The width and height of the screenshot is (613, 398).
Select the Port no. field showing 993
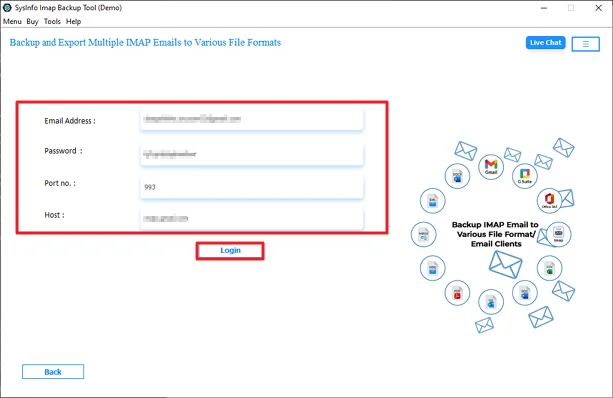tap(252, 187)
